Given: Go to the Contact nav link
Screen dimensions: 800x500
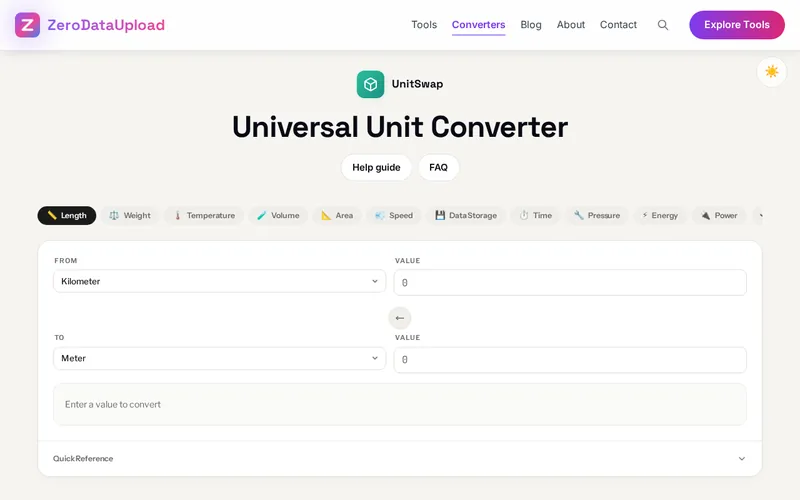Looking at the screenshot, I should point(618,24).
